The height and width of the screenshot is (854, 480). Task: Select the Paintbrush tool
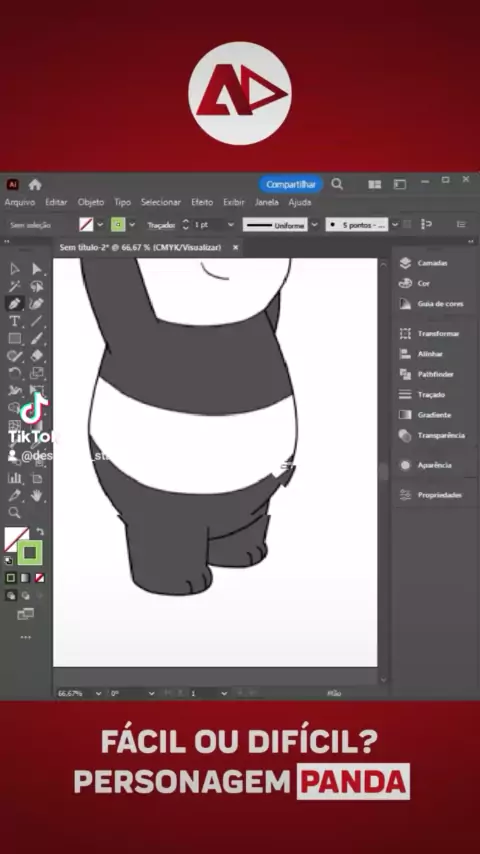point(37,338)
